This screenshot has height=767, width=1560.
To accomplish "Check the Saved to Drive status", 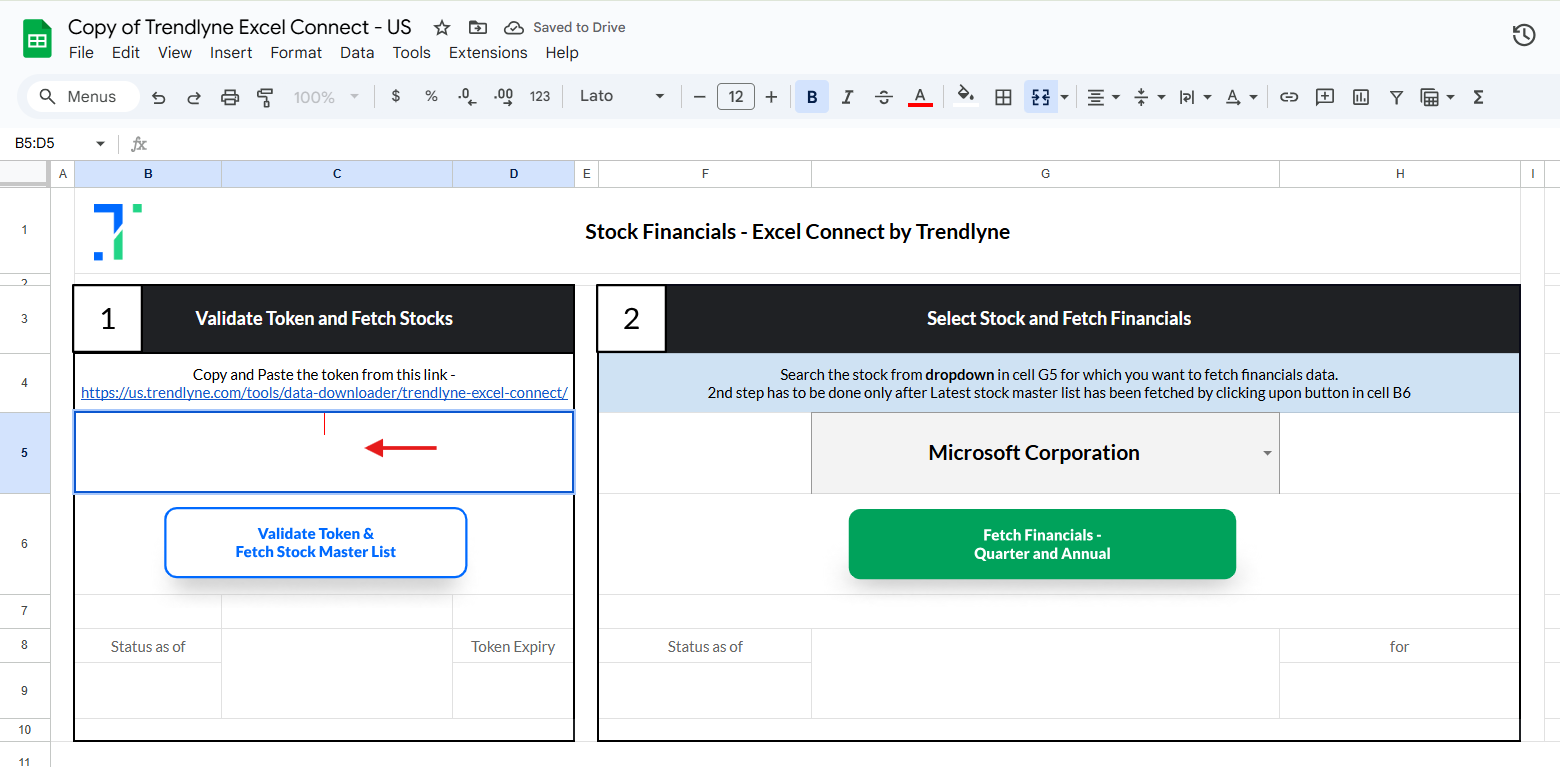I will 566,27.
